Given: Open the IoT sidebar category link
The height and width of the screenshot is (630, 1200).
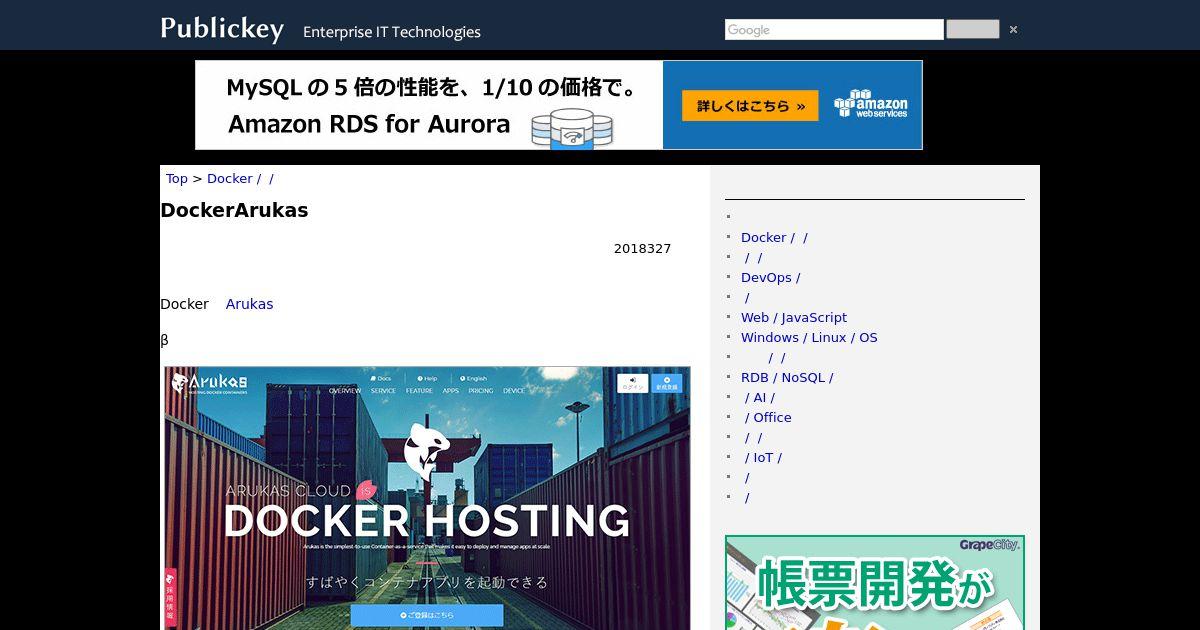Looking at the screenshot, I should pos(763,457).
